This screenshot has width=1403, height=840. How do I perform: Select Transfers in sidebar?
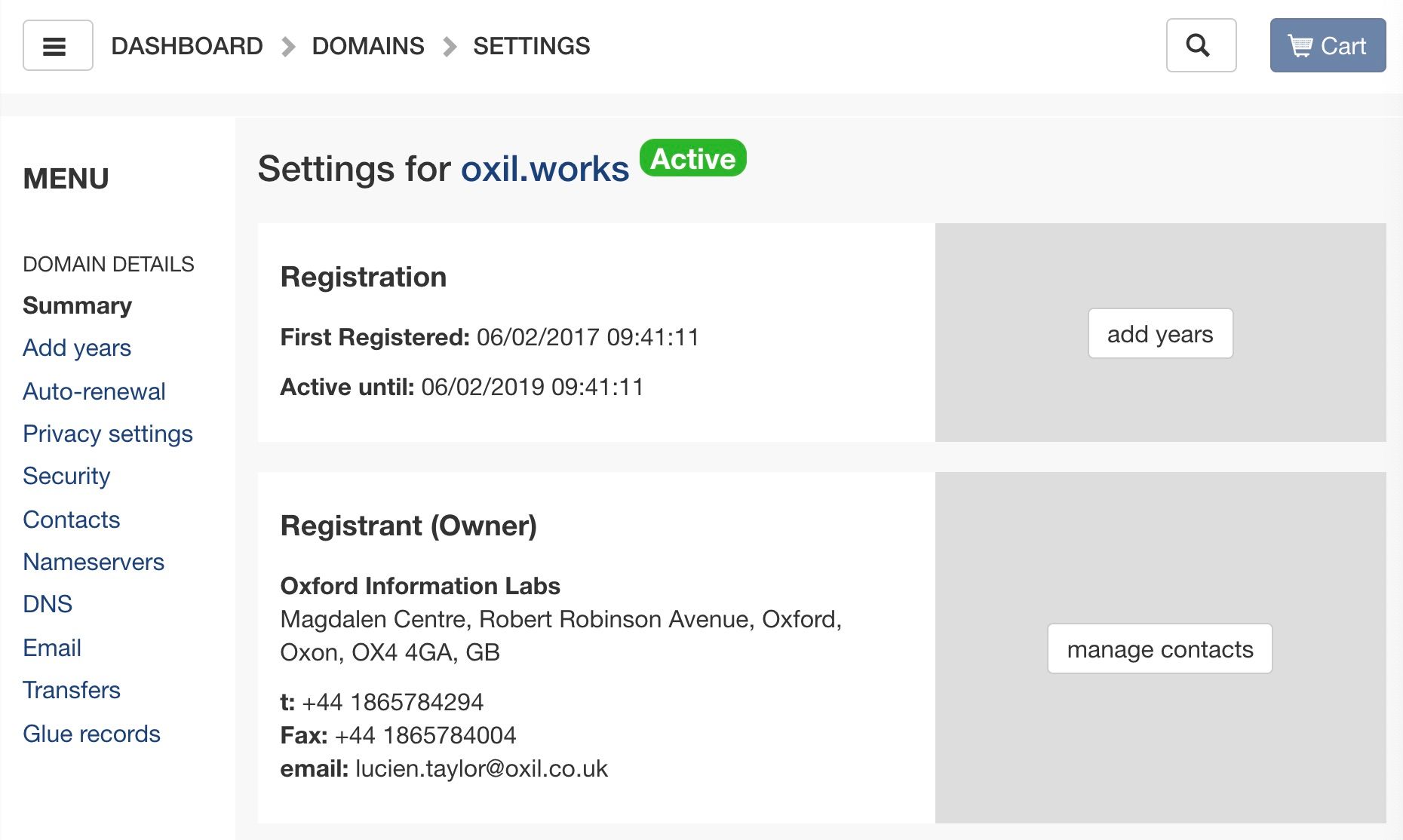coord(72,690)
